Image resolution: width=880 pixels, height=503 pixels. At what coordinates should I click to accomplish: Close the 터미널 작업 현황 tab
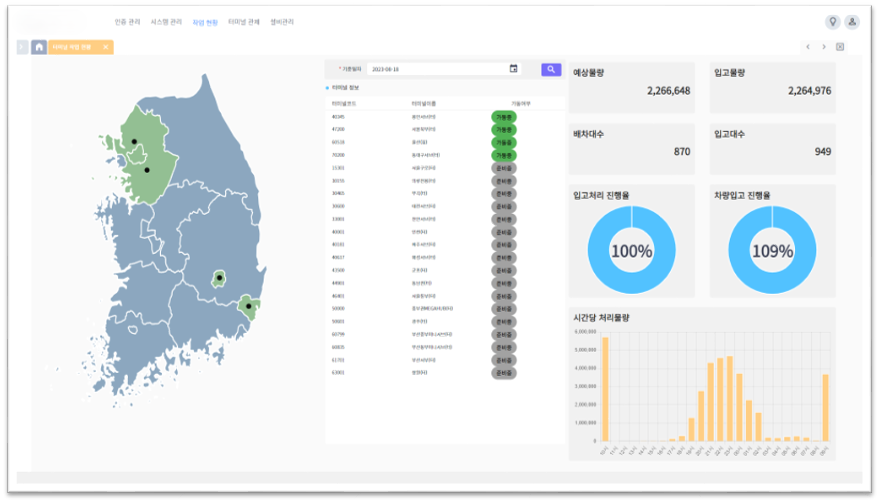(x=106, y=47)
